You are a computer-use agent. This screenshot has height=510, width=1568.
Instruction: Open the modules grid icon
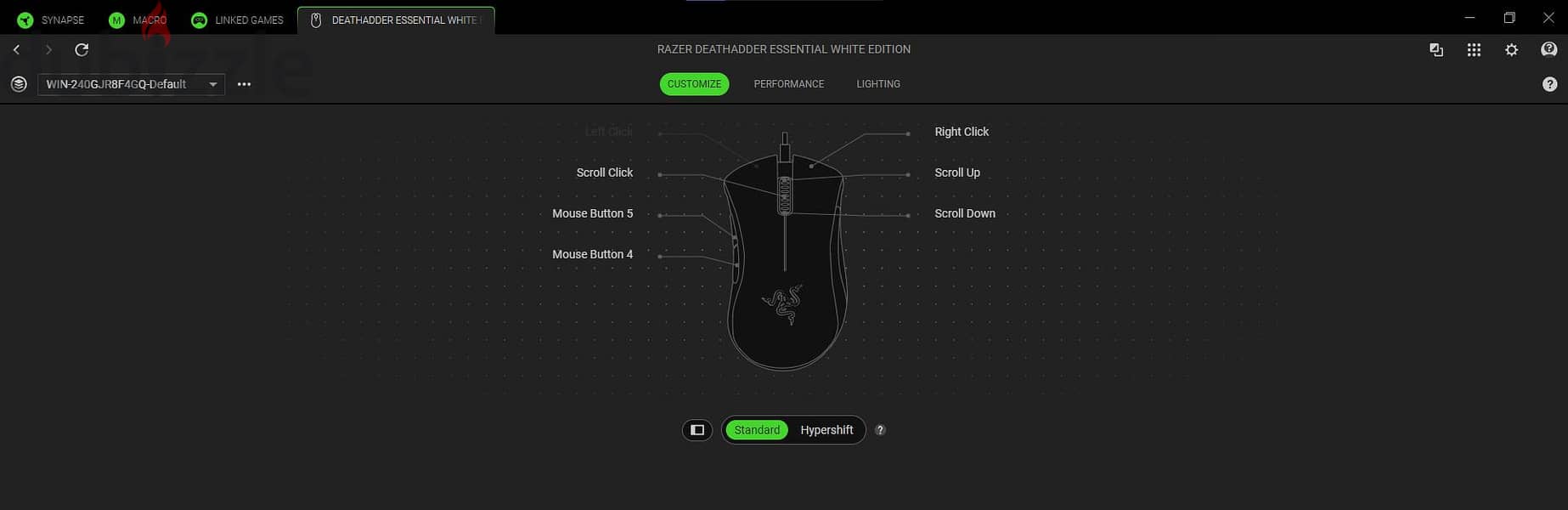click(x=1474, y=50)
